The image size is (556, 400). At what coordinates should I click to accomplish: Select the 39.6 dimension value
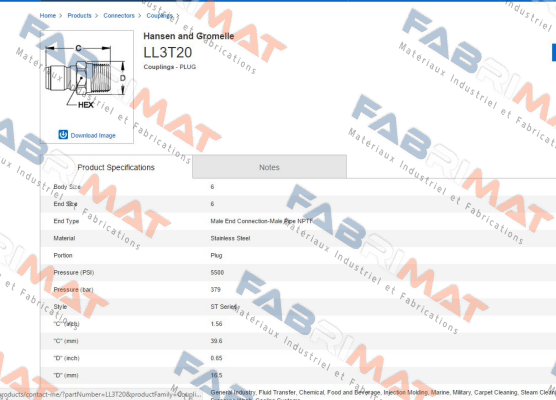(x=216, y=341)
